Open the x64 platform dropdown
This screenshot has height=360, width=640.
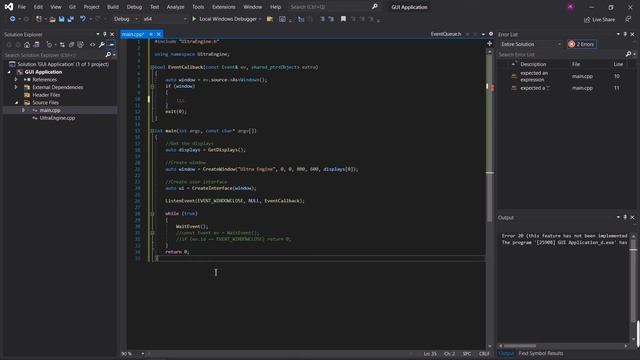click(x=165, y=19)
